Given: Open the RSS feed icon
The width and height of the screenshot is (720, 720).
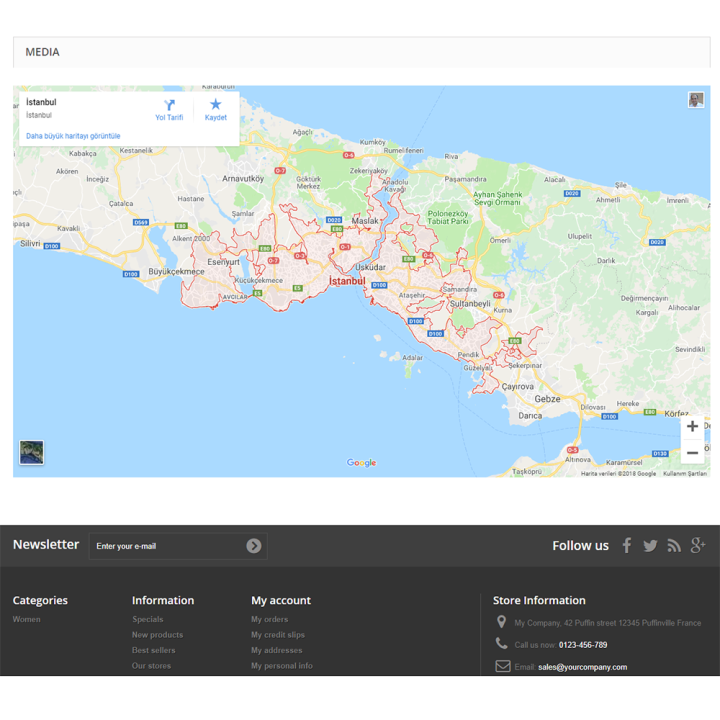Looking at the screenshot, I should [674, 546].
